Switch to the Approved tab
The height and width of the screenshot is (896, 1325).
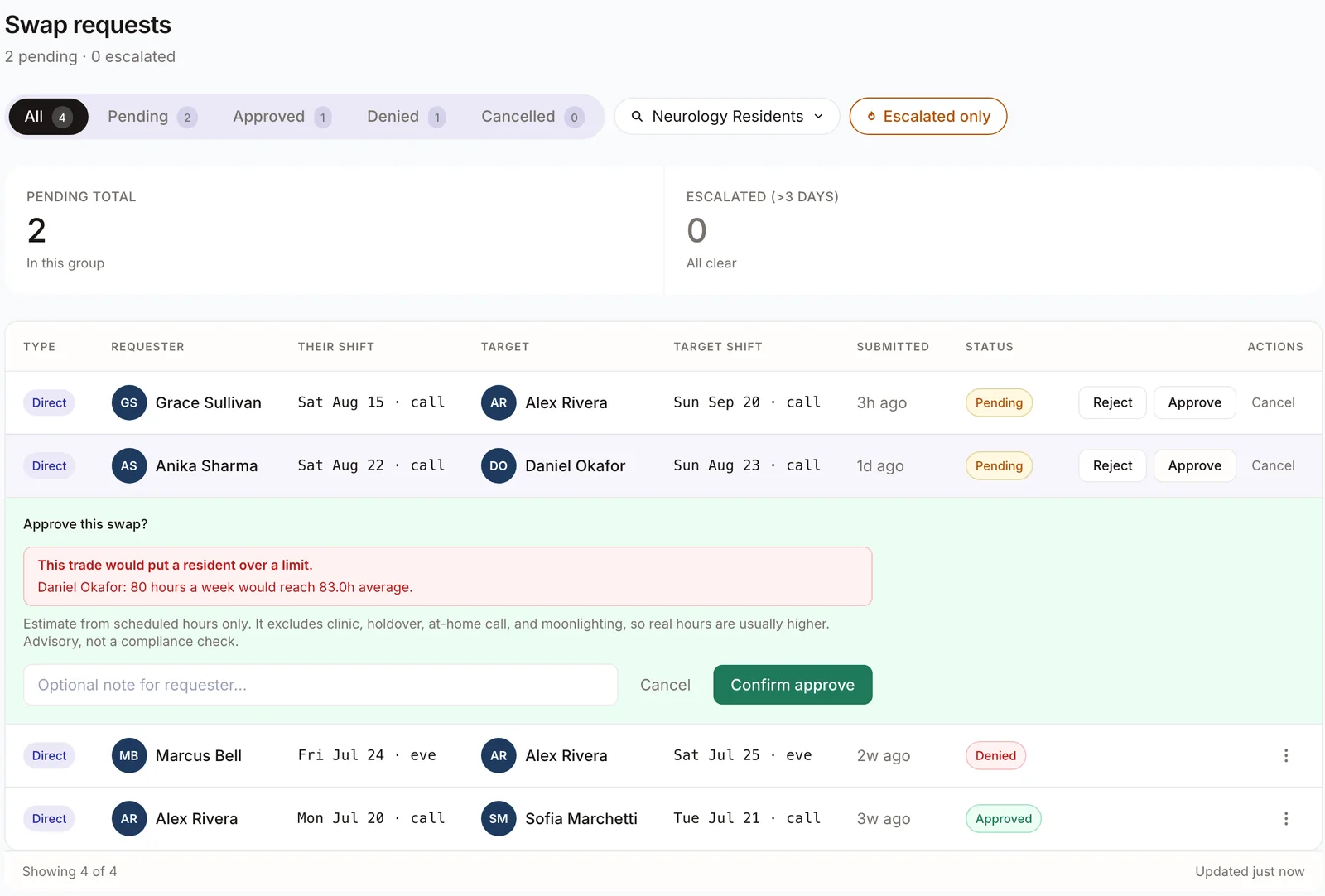(x=282, y=117)
